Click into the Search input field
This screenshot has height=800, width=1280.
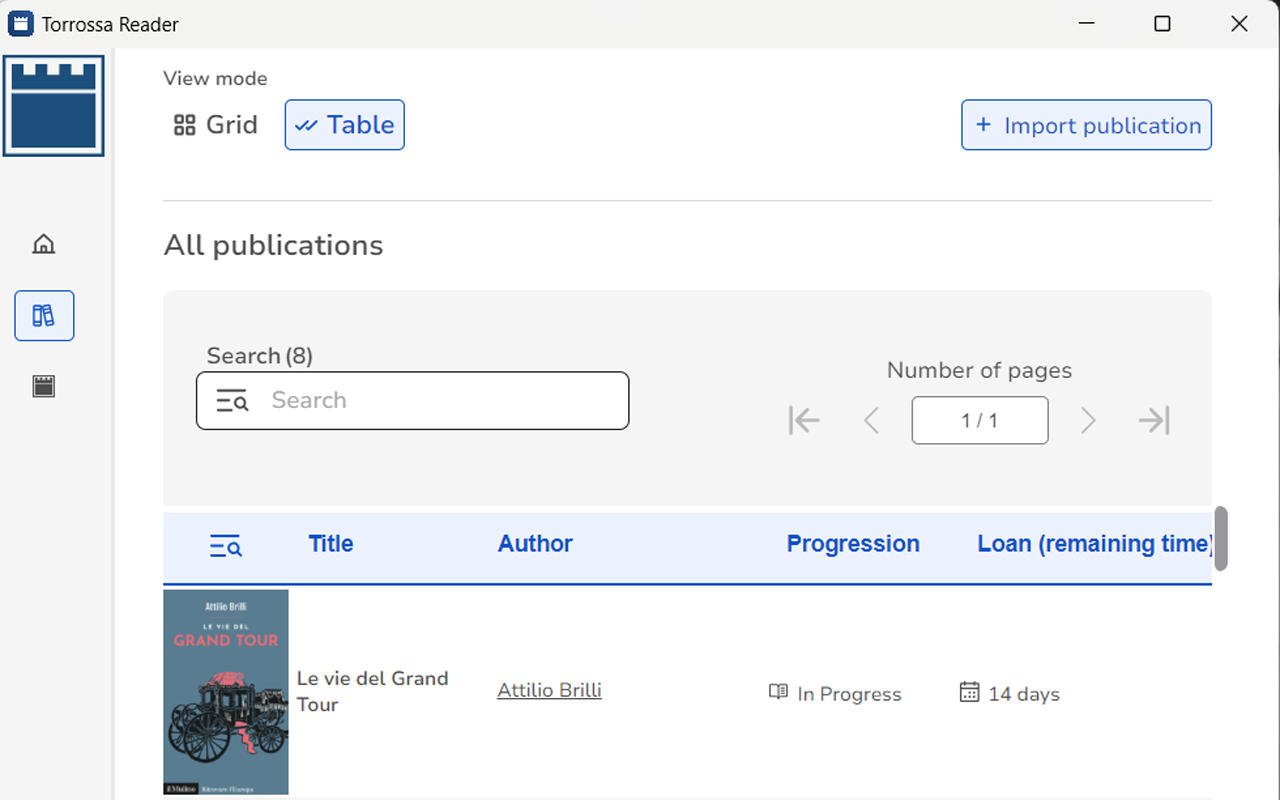coord(413,401)
